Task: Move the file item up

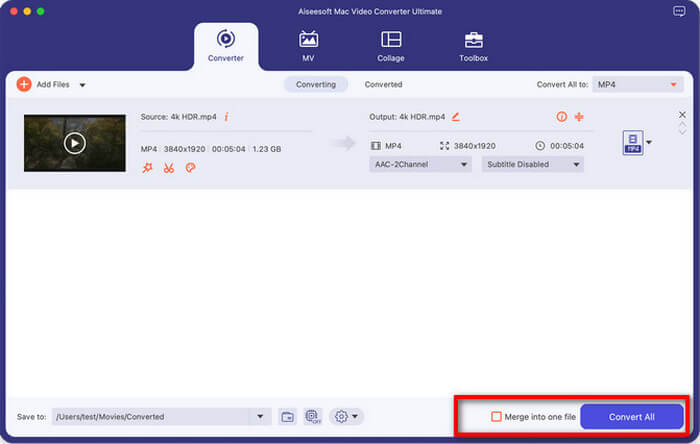Action: pyautogui.click(x=682, y=125)
